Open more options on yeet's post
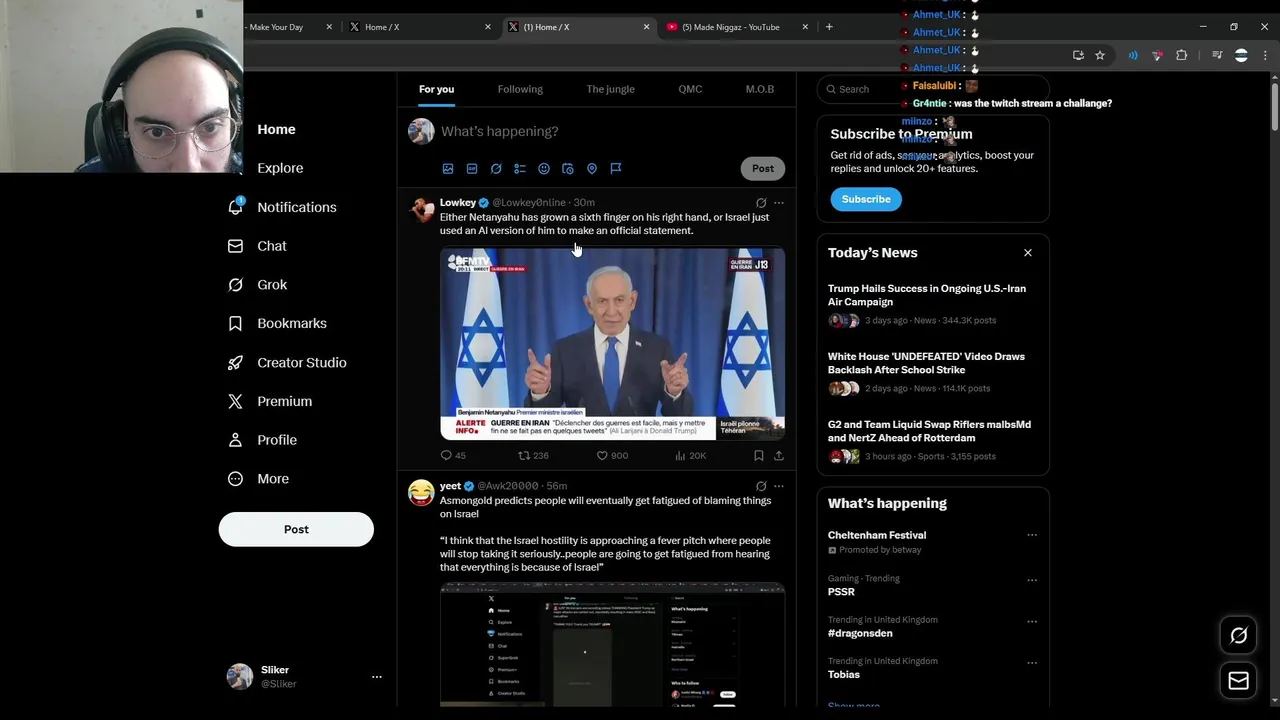This screenshot has width=1280, height=720. (x=779, y=486)
